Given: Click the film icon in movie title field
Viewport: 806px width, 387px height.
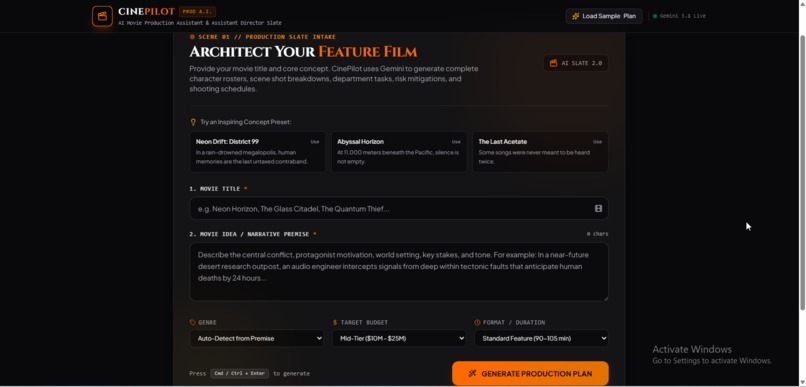Looking at the screenshot, I should pos(598,209).
